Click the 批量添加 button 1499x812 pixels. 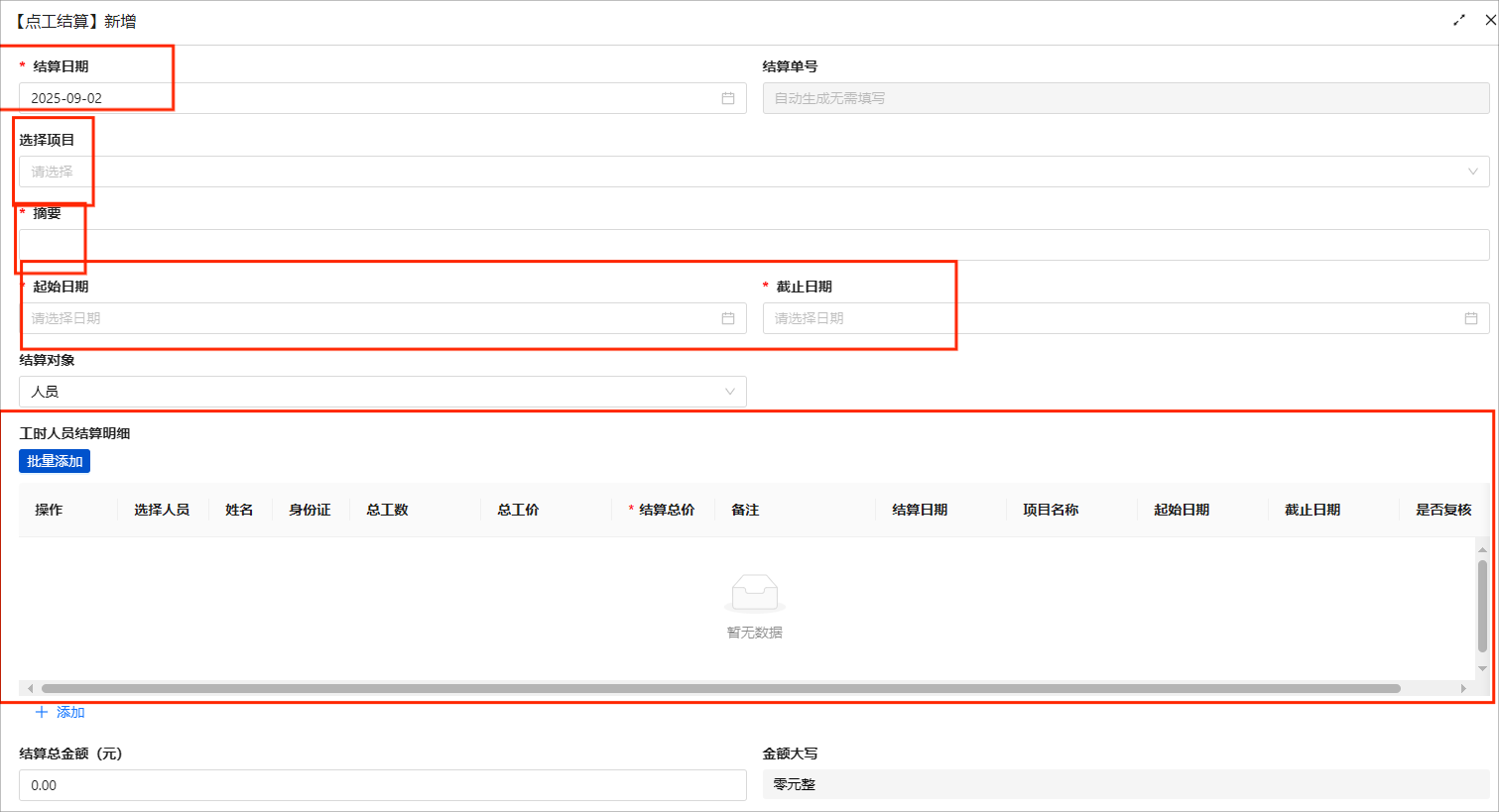[55, 461]
